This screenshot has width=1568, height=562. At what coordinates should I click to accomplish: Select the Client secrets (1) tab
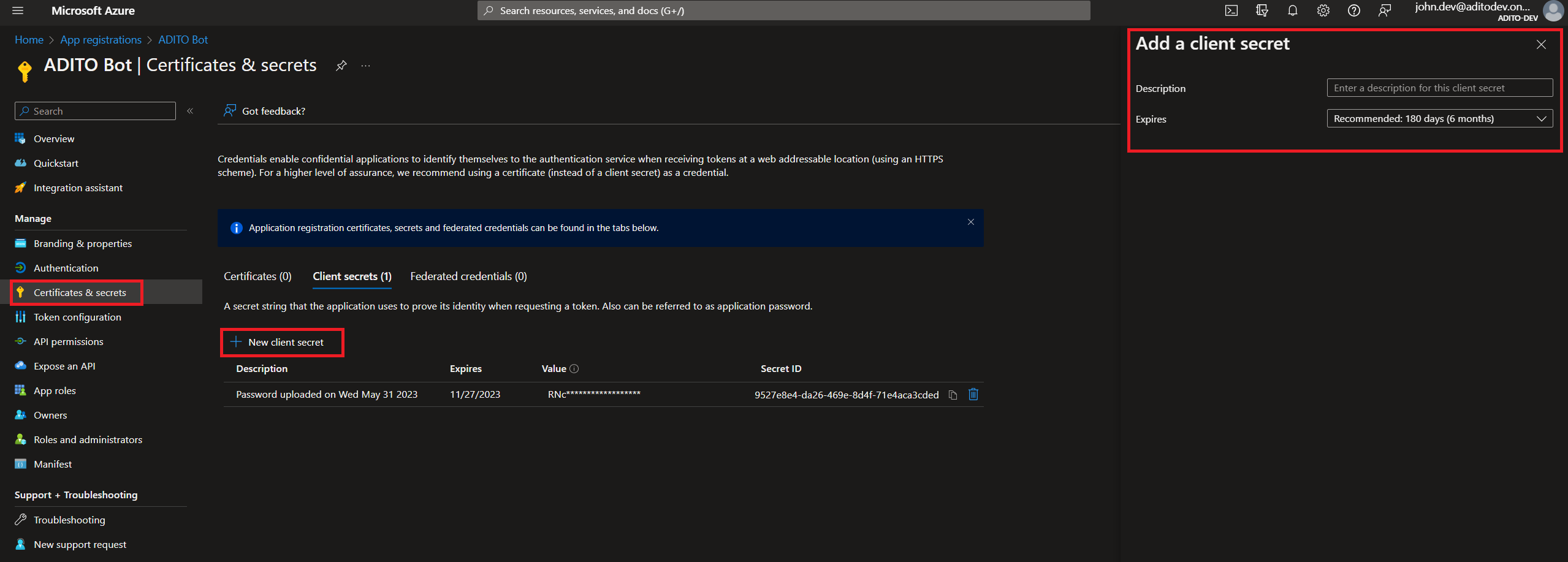352,276
